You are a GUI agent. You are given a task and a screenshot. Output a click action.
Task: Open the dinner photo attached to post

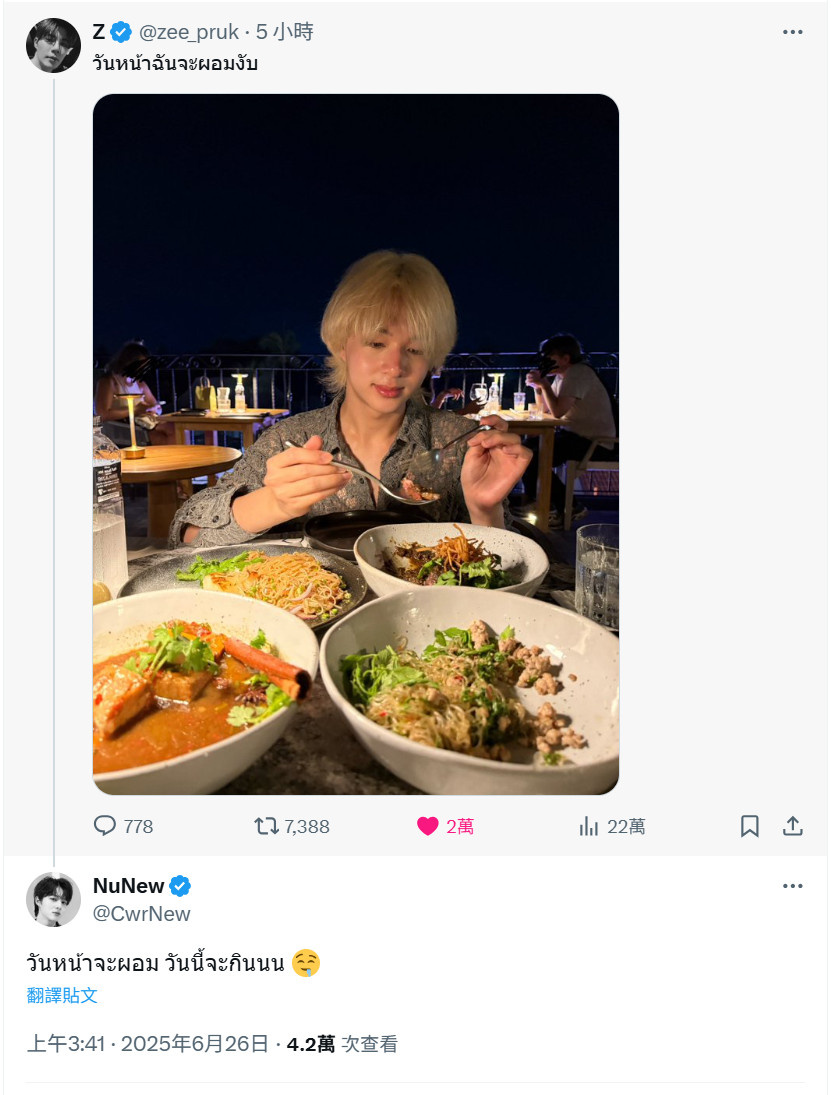pos(356,444)
